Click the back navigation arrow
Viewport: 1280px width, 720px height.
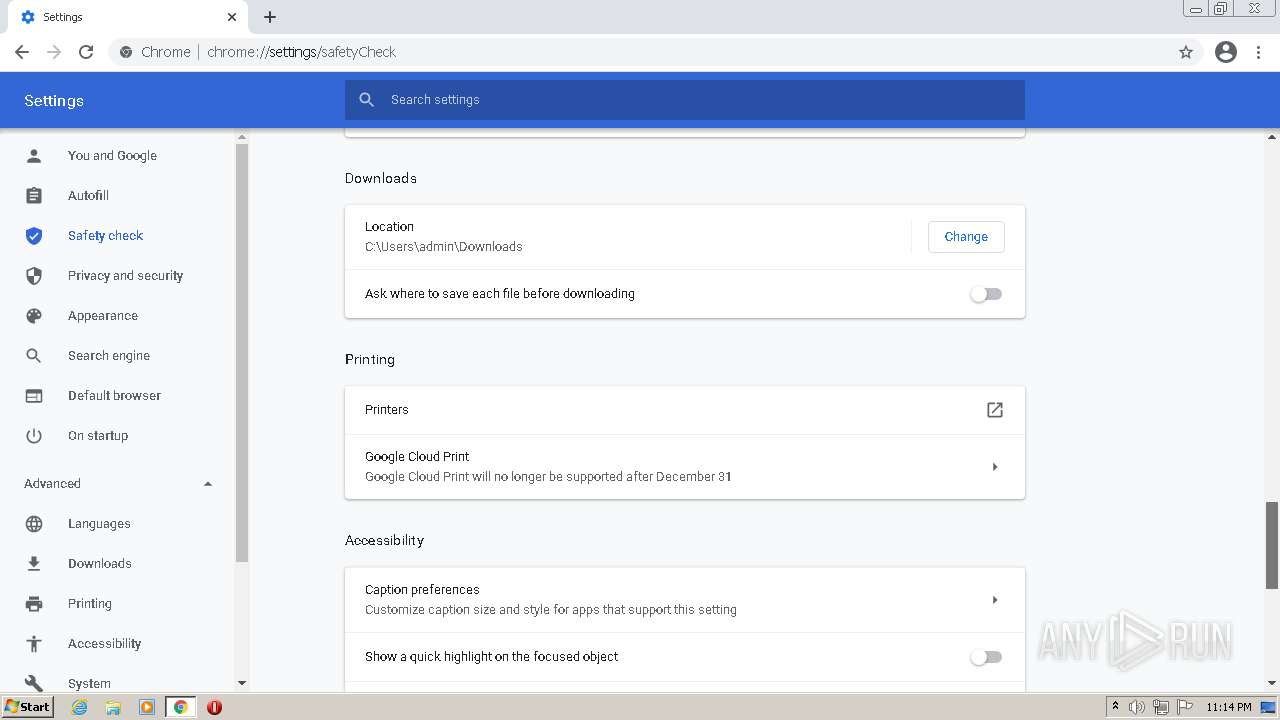(22, 52)
